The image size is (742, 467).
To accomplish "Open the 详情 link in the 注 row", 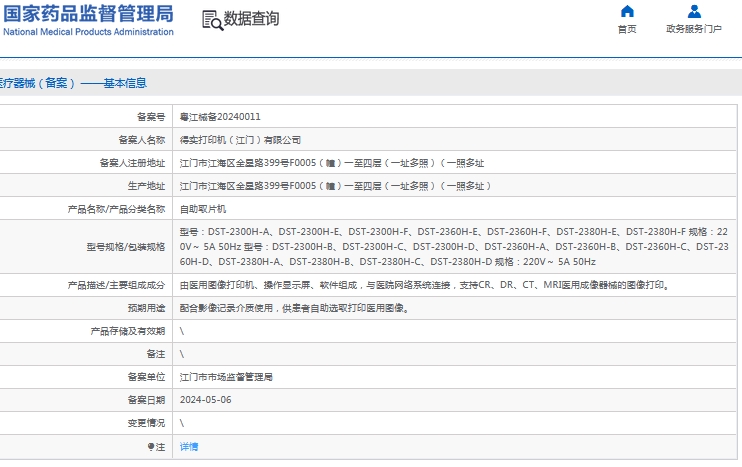I will pyautogui.click(x=189, y=446).
